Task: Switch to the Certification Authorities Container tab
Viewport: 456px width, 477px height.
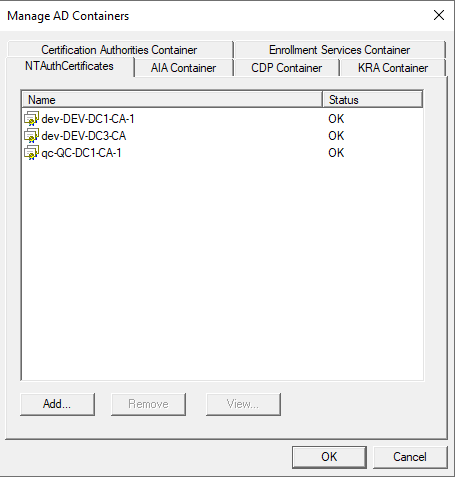Action: coord(119,50)
